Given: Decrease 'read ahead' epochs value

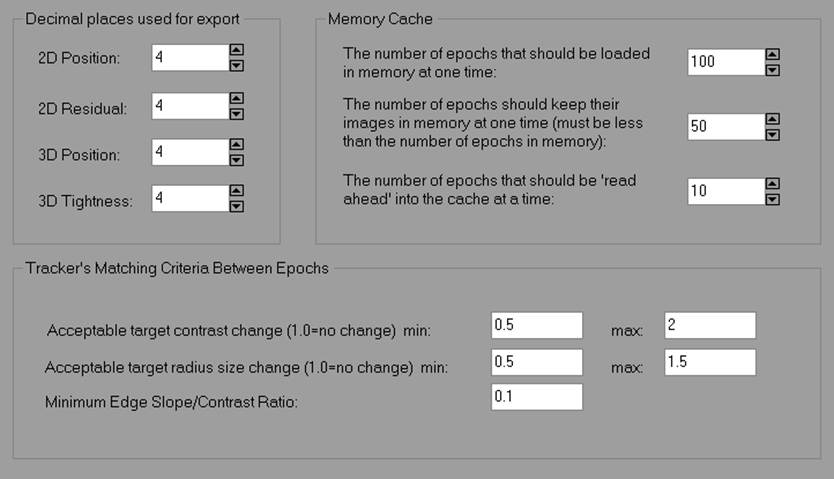Looking at the screenshot, I should click(772, 198).
